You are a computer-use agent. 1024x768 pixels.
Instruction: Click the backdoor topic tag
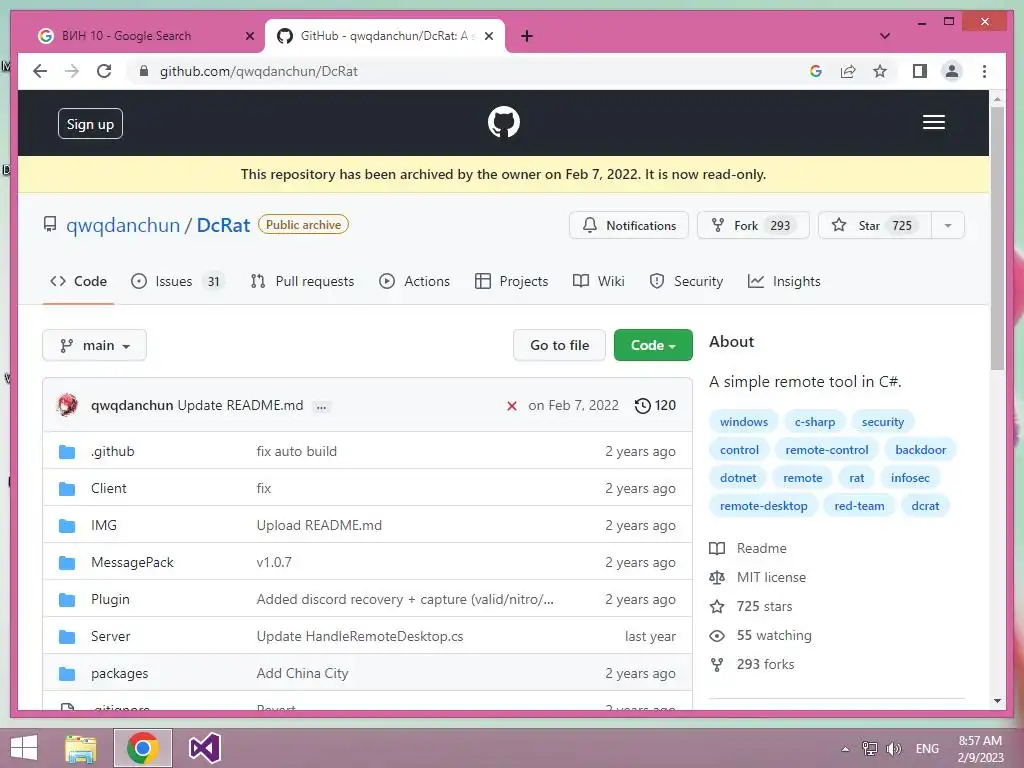(x=920, y=449)
